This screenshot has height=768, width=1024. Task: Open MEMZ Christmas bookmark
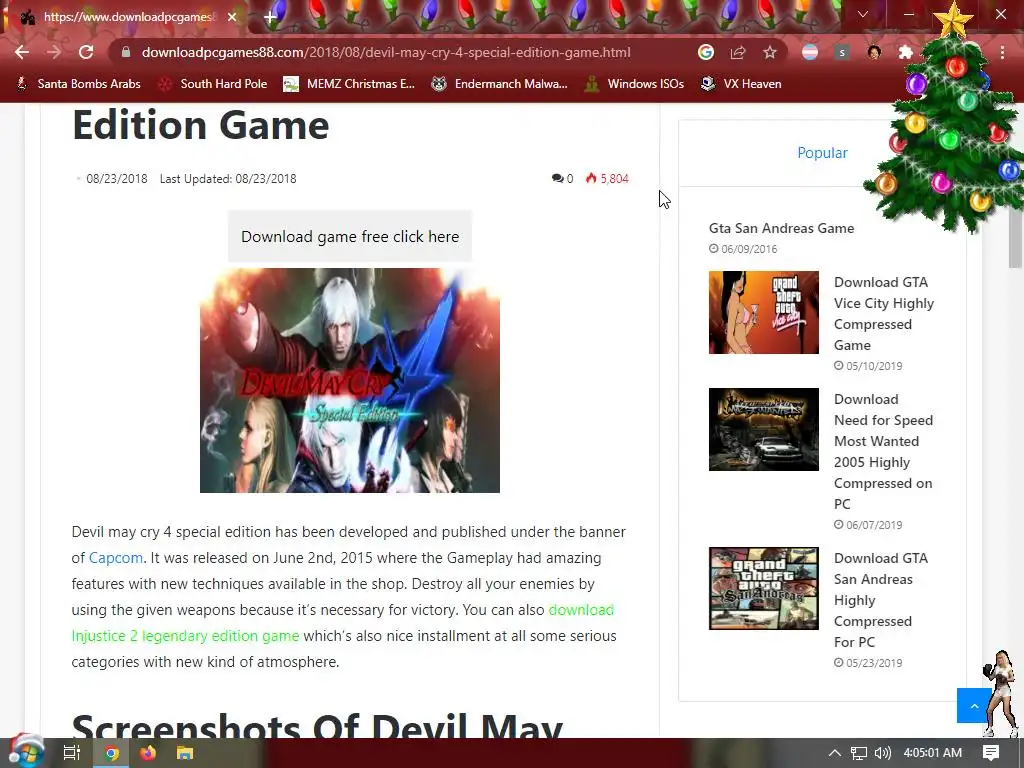point(349,84)
